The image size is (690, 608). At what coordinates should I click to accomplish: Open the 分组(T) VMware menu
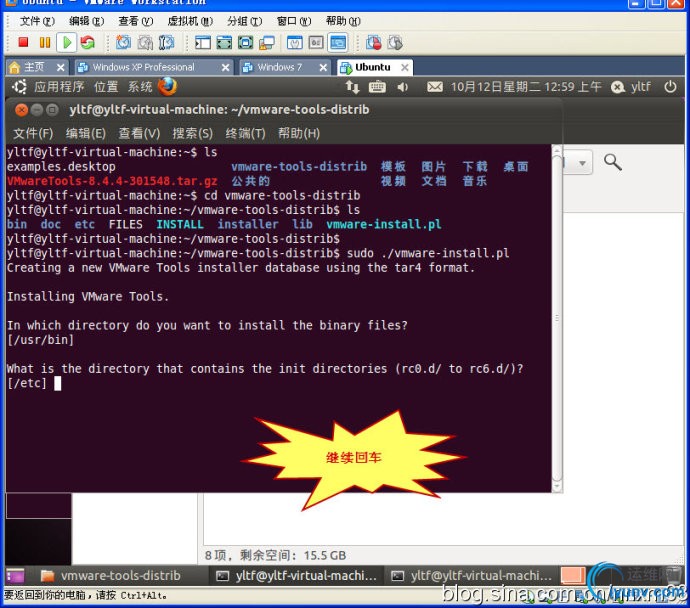[x=244, y=21]
